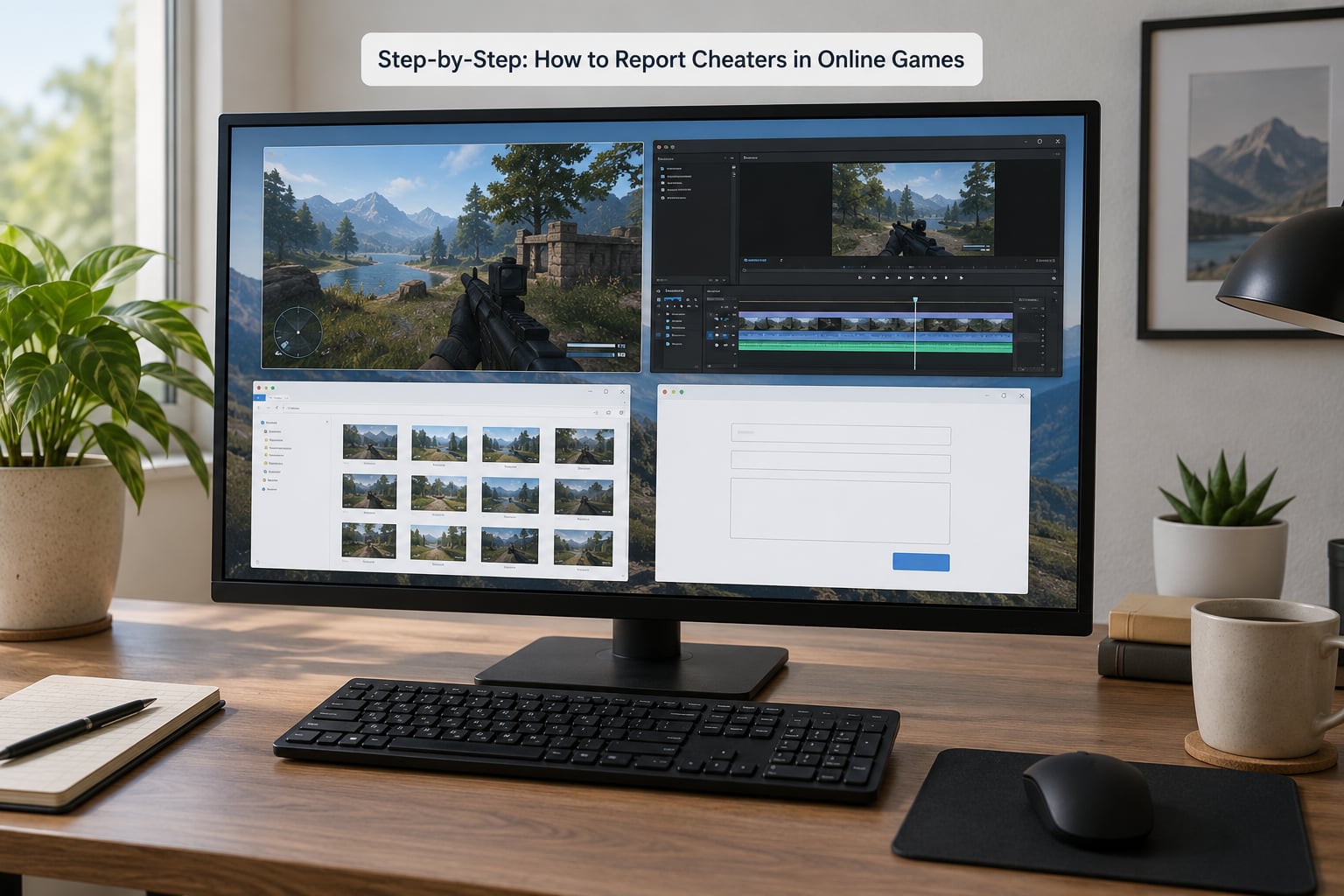
Task: Click the second single-line field in form window
Action: [x=841, y=463]
